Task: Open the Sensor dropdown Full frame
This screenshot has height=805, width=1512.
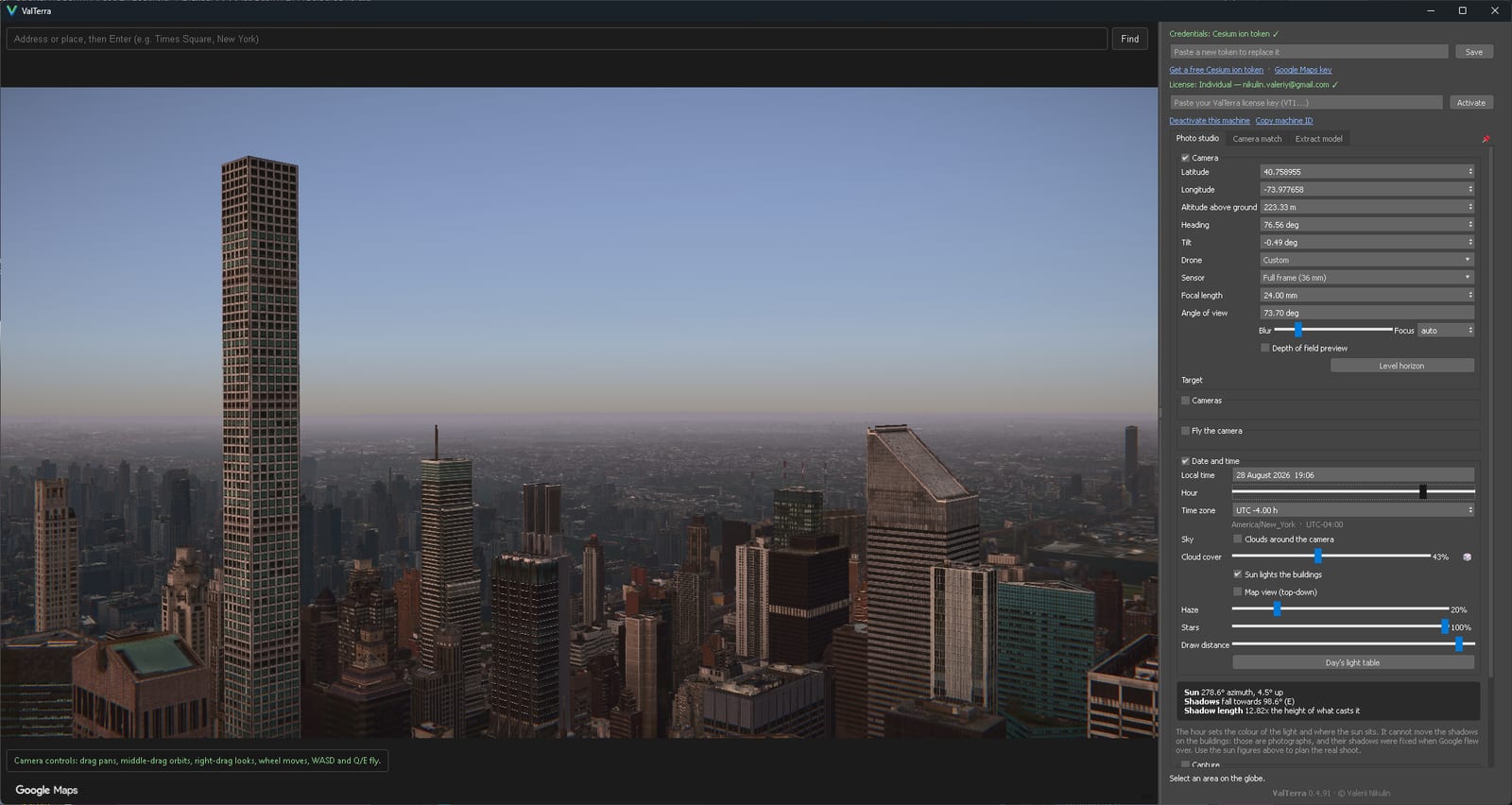Action: click(1366, 278)
